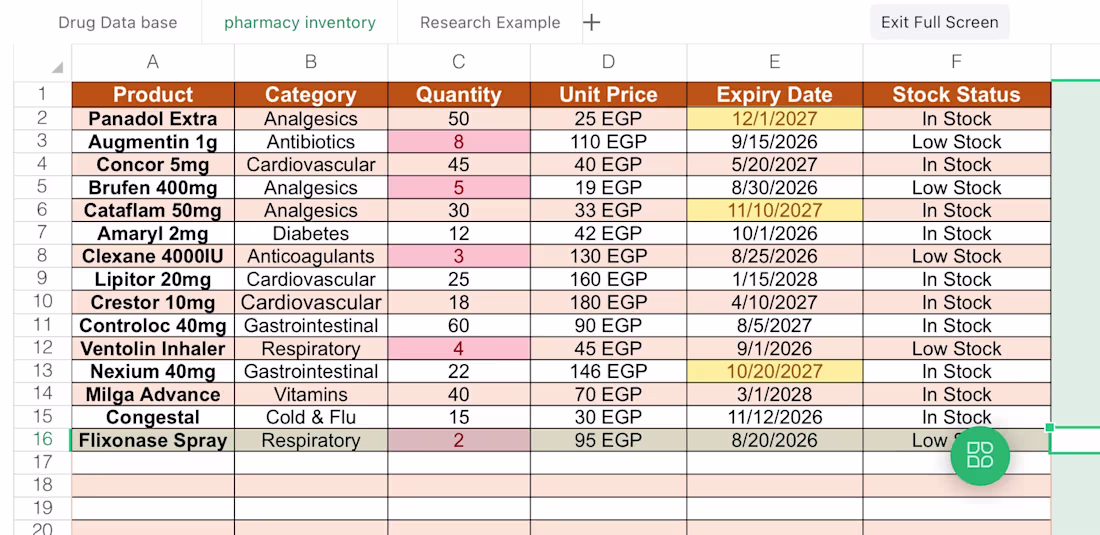Select the quantity 60 cell
The width and height of the screenshot is (1100, 535).
pos(459,325)
